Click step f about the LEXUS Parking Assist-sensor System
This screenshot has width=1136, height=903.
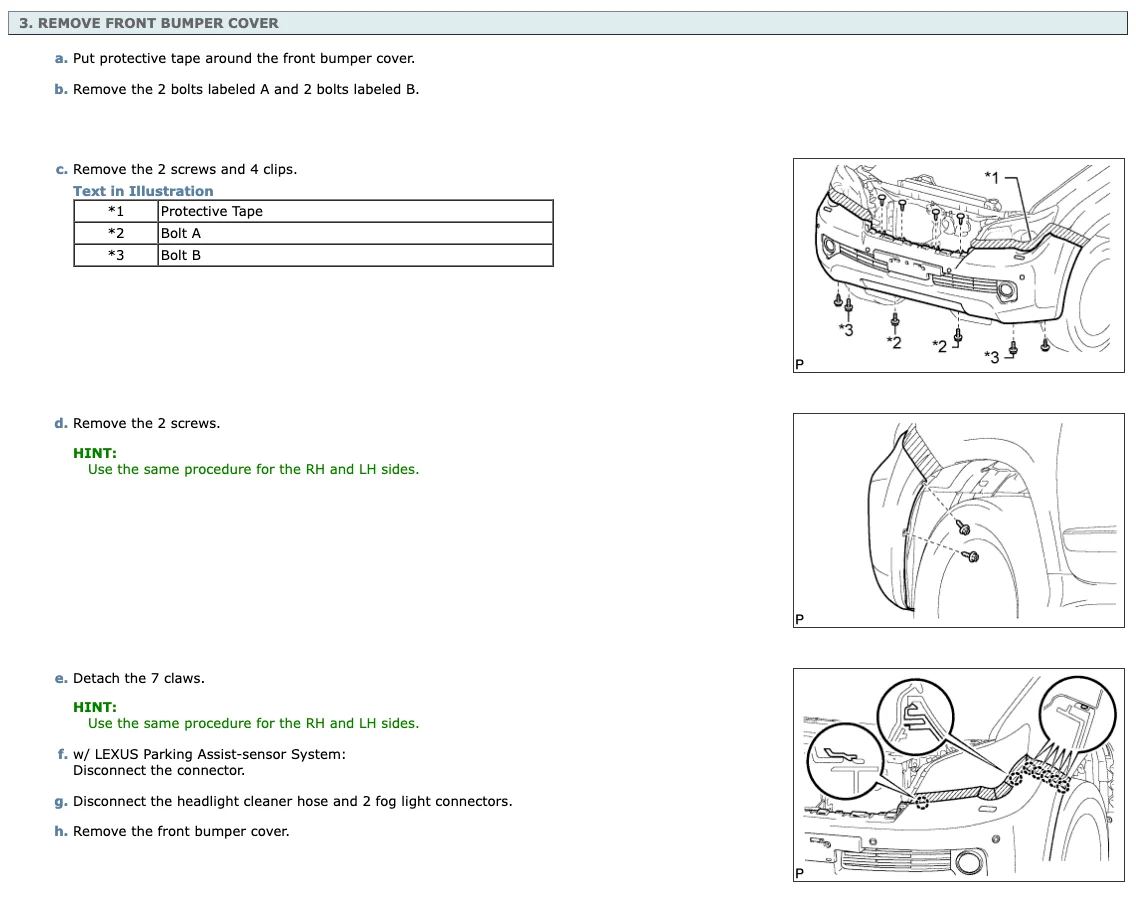(x=209, y=754)
